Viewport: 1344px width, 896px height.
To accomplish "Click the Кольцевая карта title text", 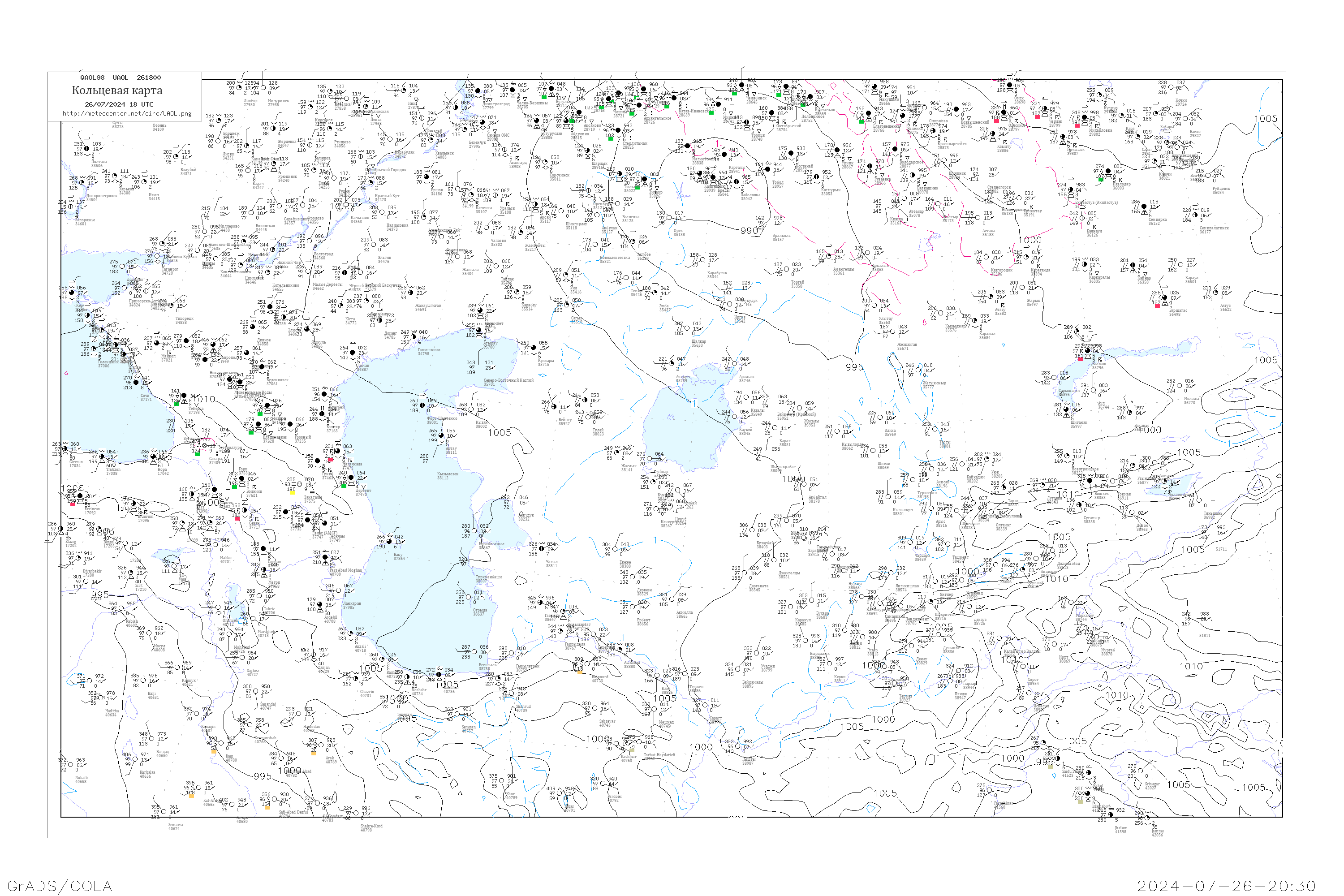I will point(117,90).
